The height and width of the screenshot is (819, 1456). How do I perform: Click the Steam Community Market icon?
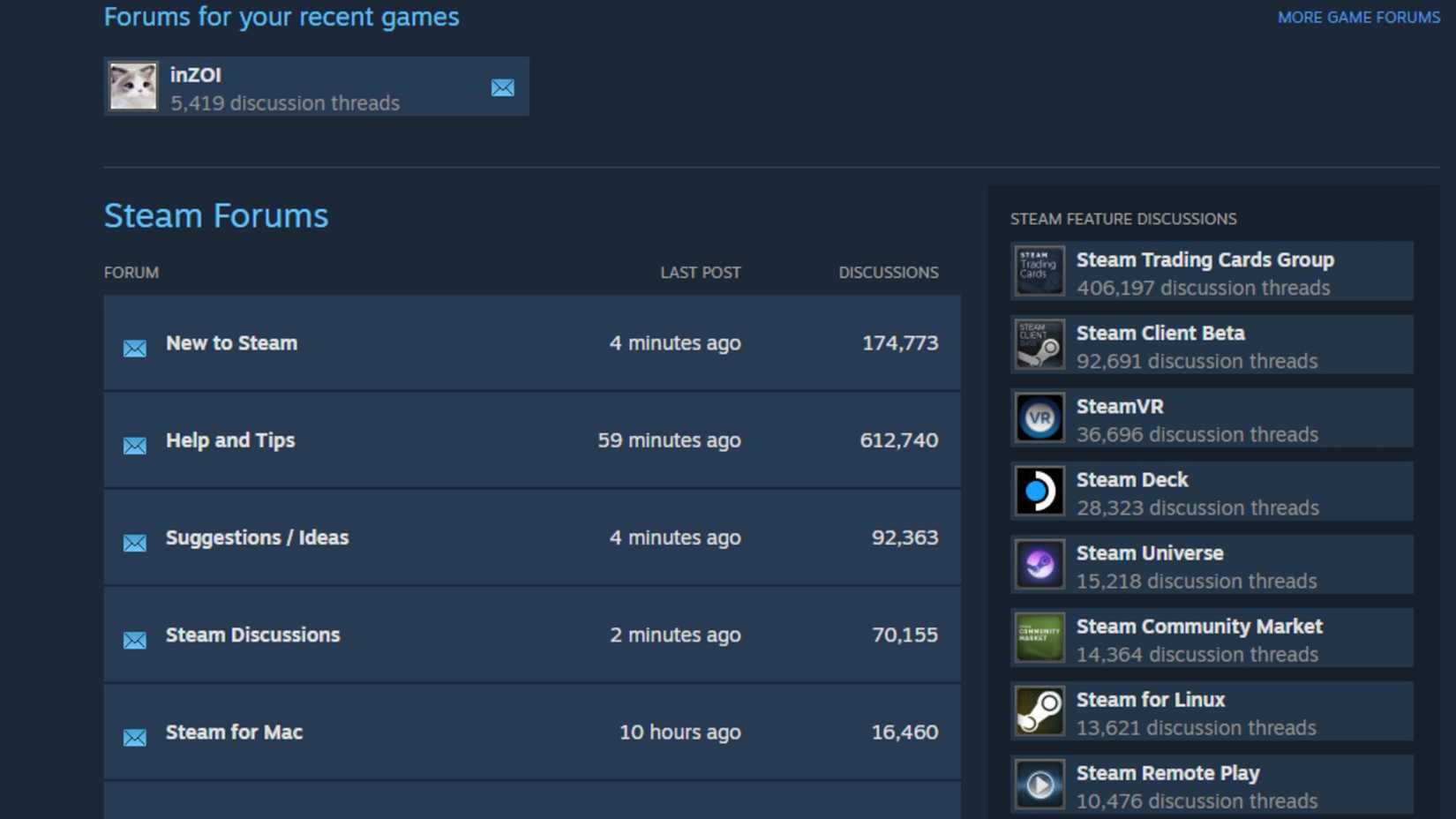[x=1039, y=637]
